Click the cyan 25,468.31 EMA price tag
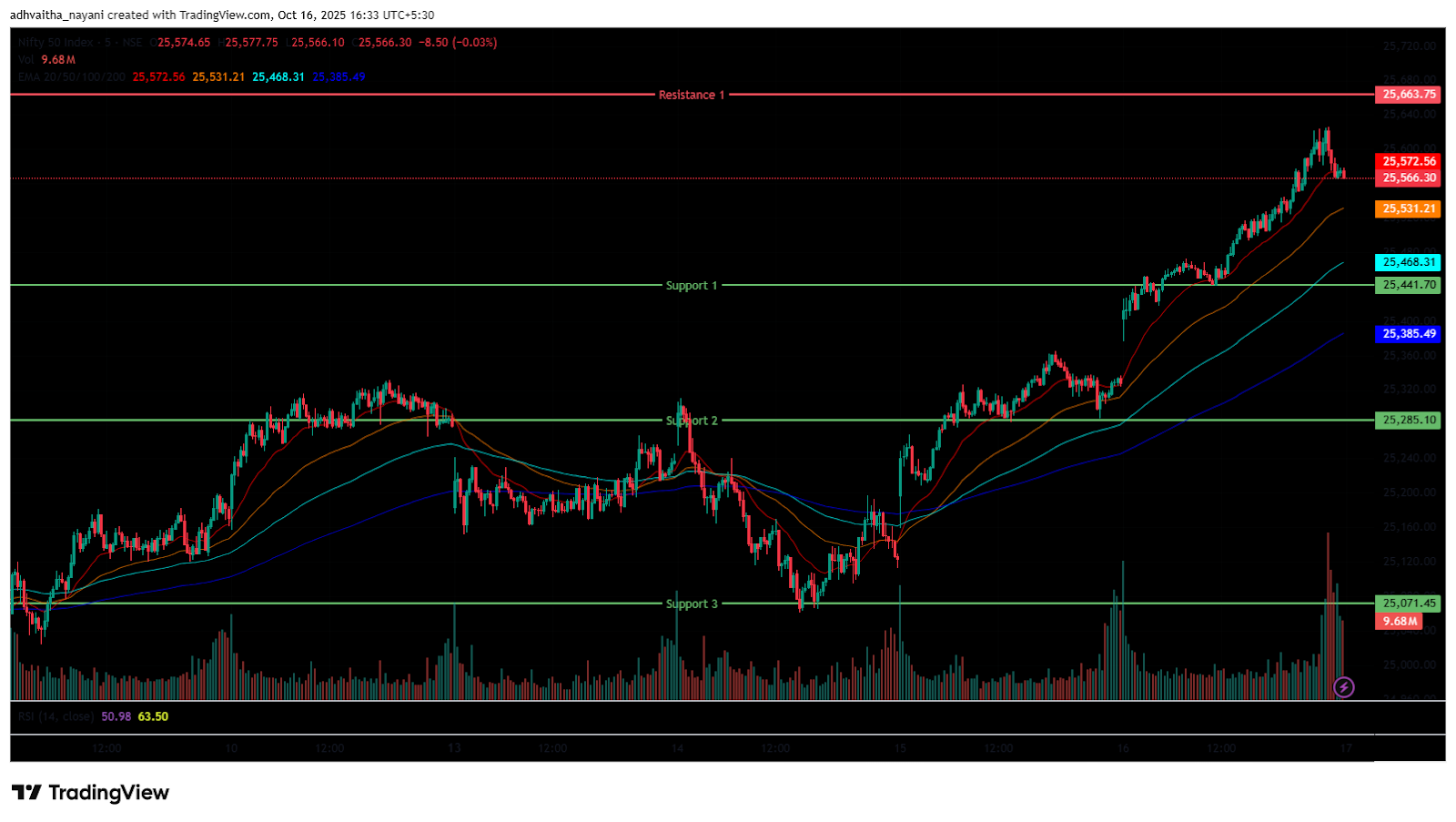This screenshot has width=1456, height=822. coord(1409,262)
